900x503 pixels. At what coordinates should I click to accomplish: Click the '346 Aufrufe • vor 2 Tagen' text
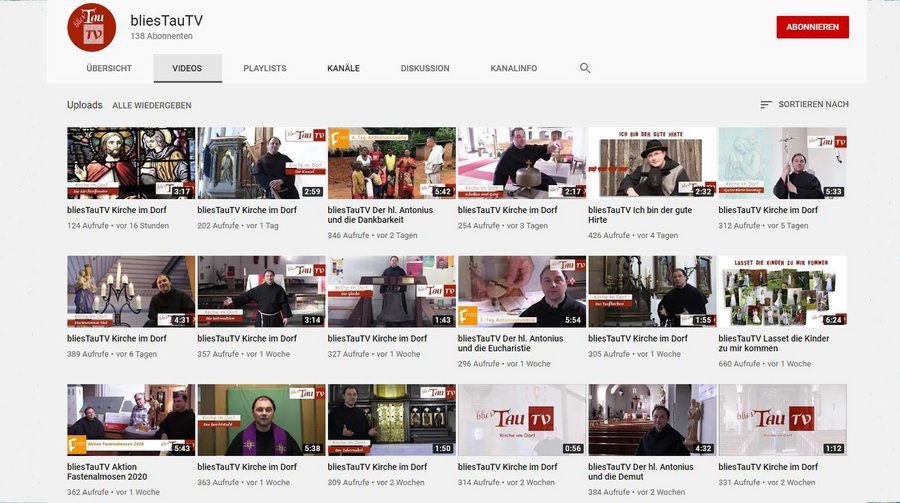pos(373,235)
